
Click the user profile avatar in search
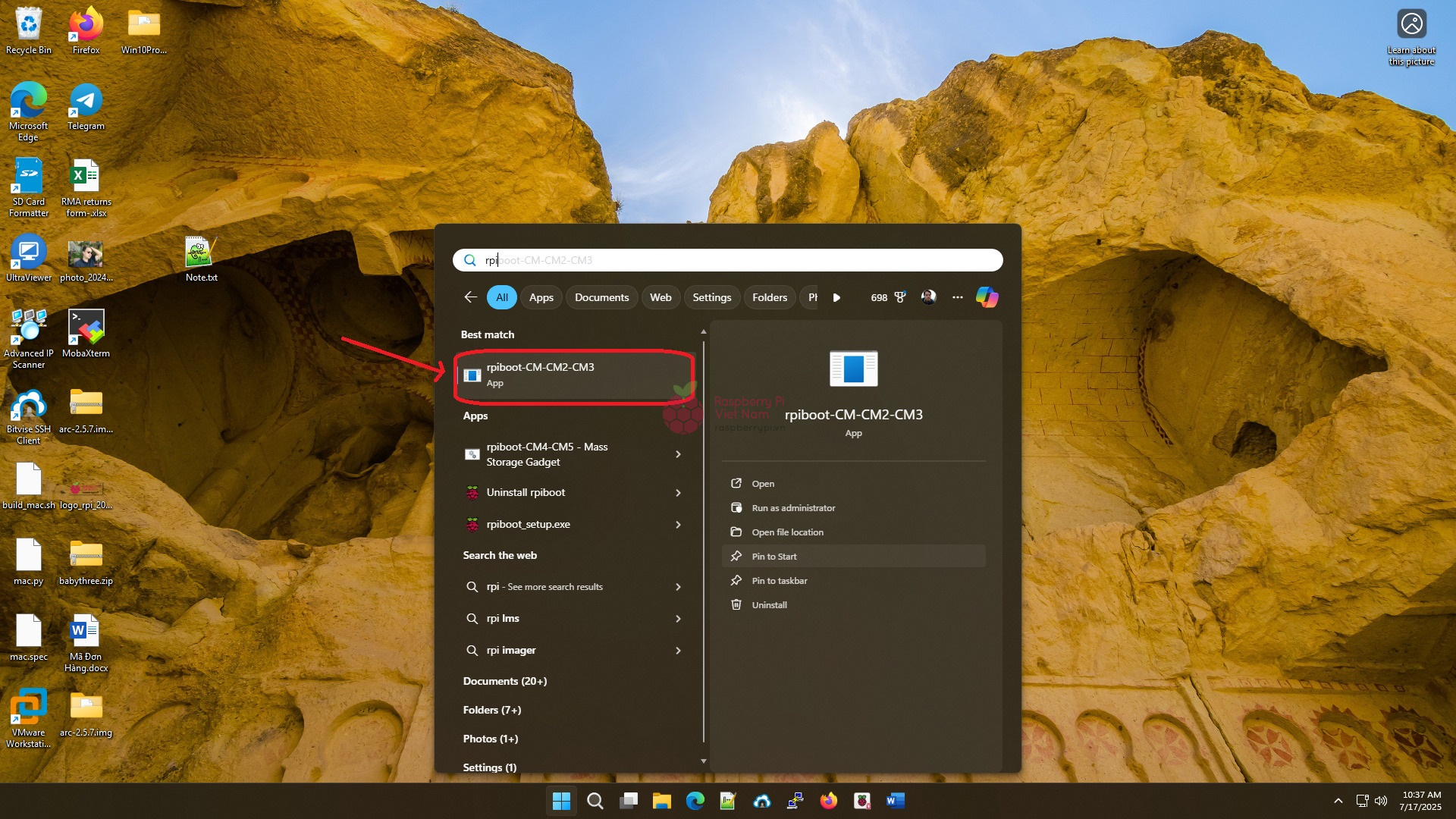[x=928, y=297]
